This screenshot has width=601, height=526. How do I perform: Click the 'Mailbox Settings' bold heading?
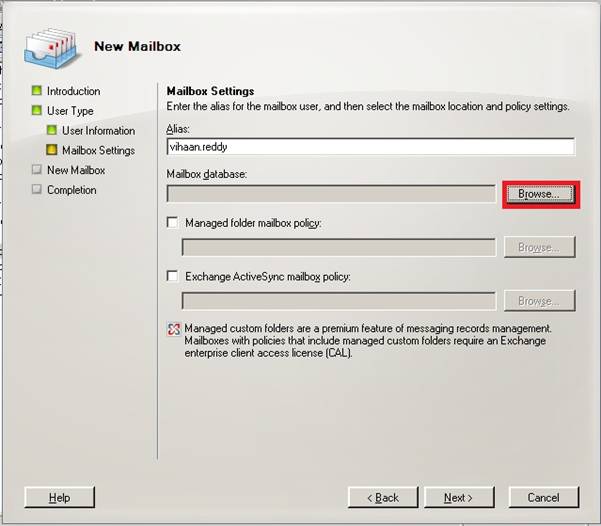pyautogui.click(x=210, y=91)
